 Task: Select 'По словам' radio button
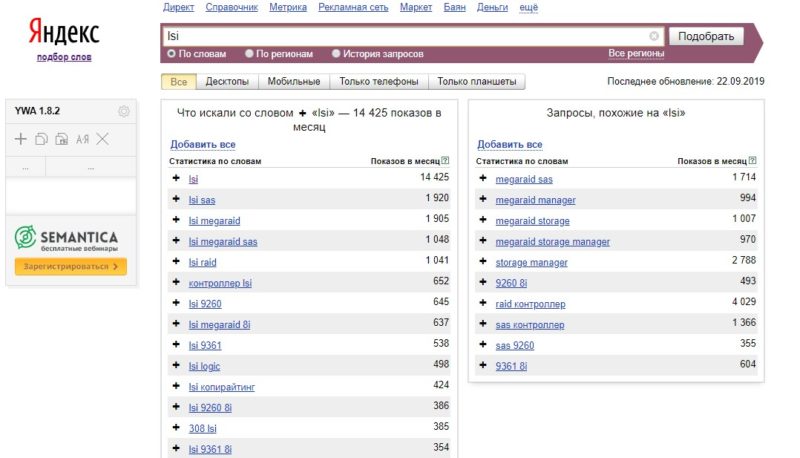[171, 54]
